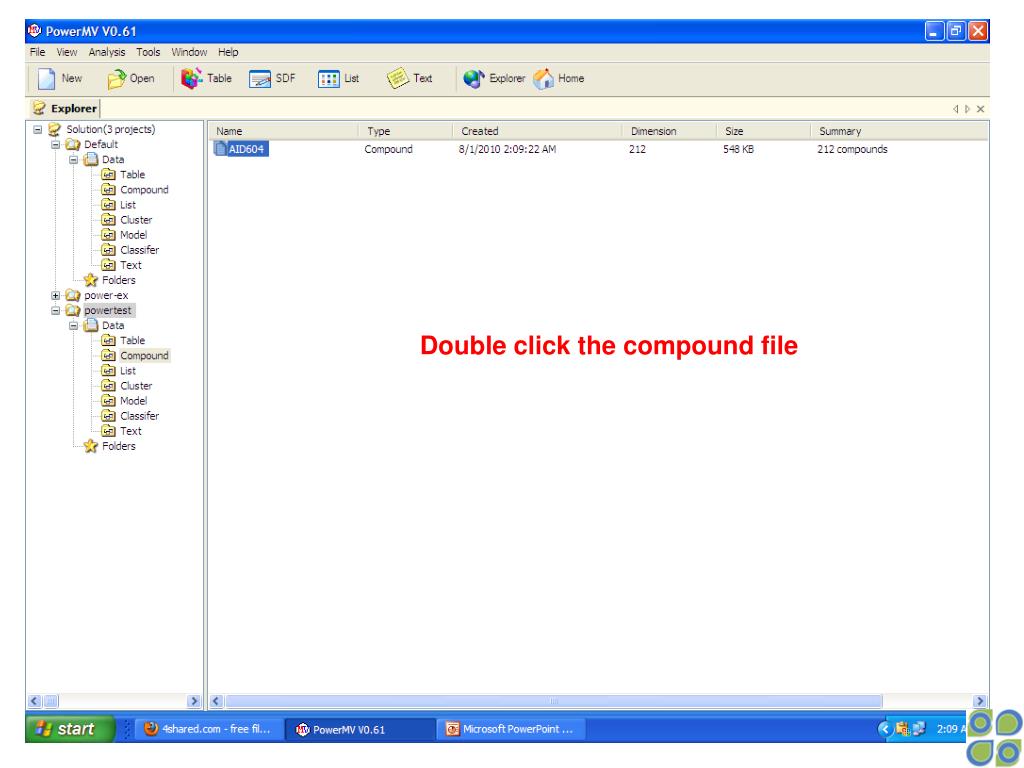
Task: Sort by the Created column header
Action: tap(537, 131)
